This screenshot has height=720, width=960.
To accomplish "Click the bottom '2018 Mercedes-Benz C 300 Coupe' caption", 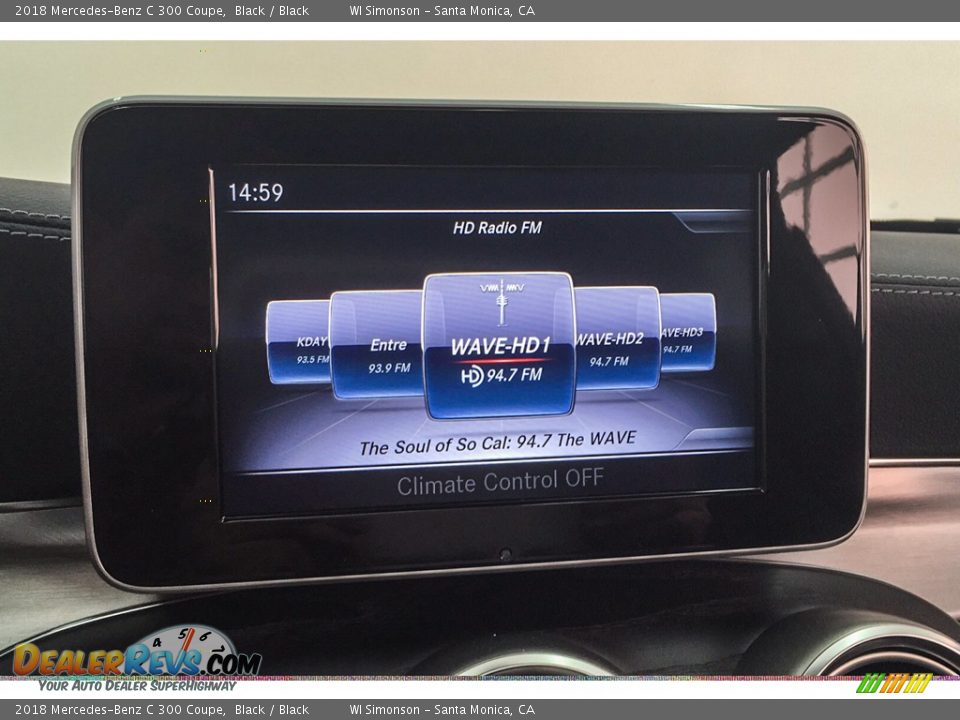I will (x=119, y=710).
